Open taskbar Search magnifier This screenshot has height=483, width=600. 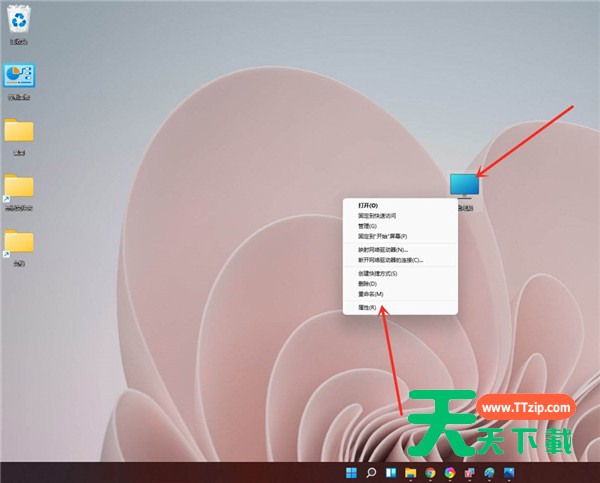371,473
